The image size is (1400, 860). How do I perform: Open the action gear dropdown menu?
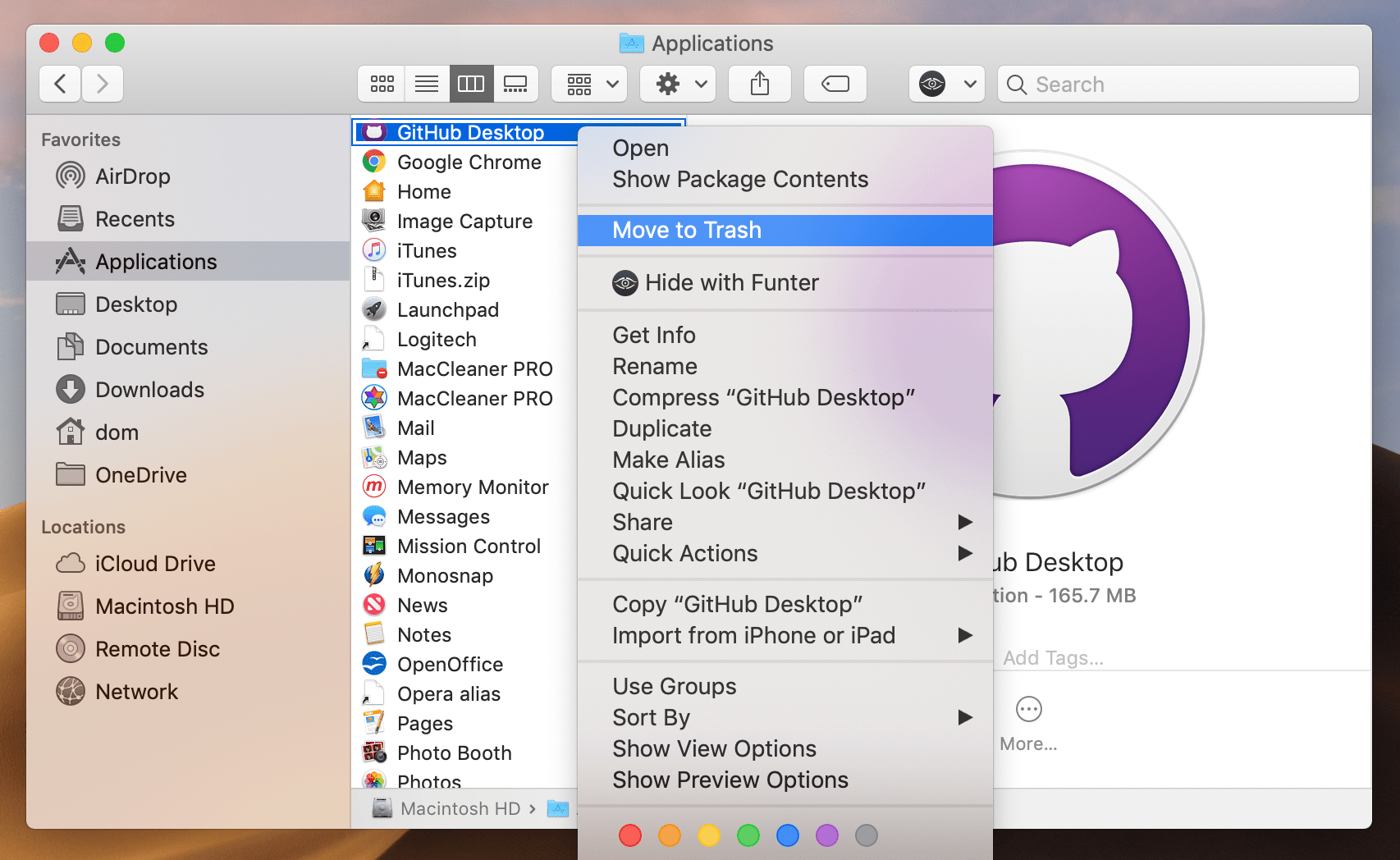click(677, 83)
